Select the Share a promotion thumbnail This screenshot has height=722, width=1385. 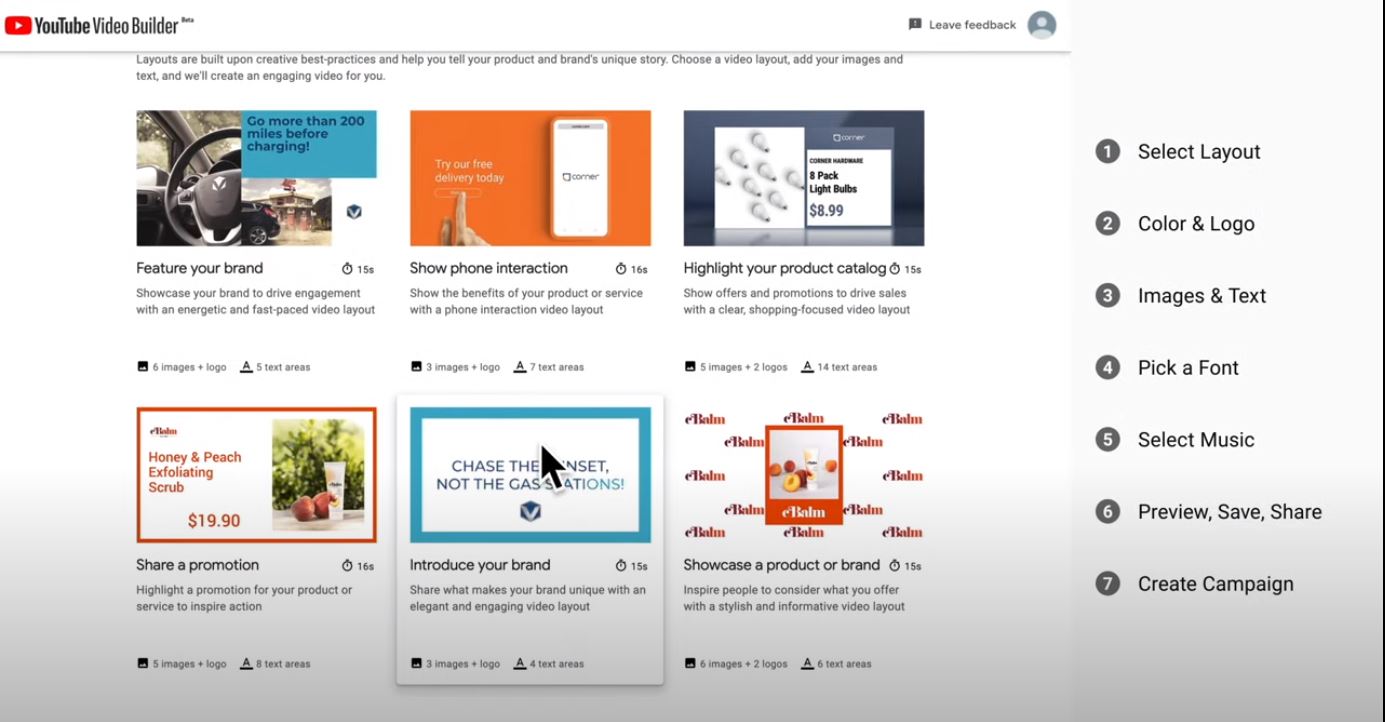[x=256, y=475]
